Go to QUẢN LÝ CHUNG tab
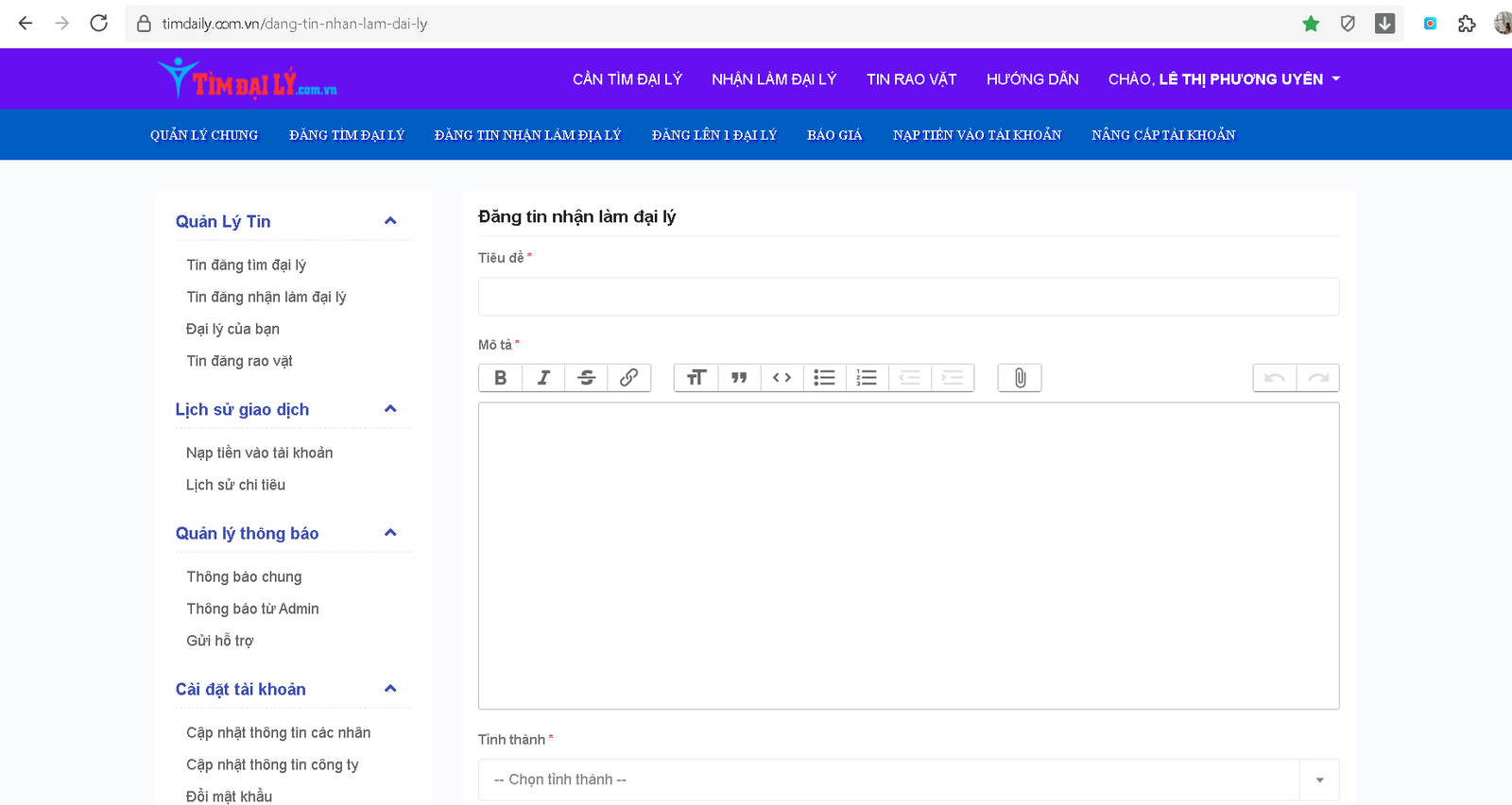Viewport: 1512px width, 805px height. click(204, 135)
